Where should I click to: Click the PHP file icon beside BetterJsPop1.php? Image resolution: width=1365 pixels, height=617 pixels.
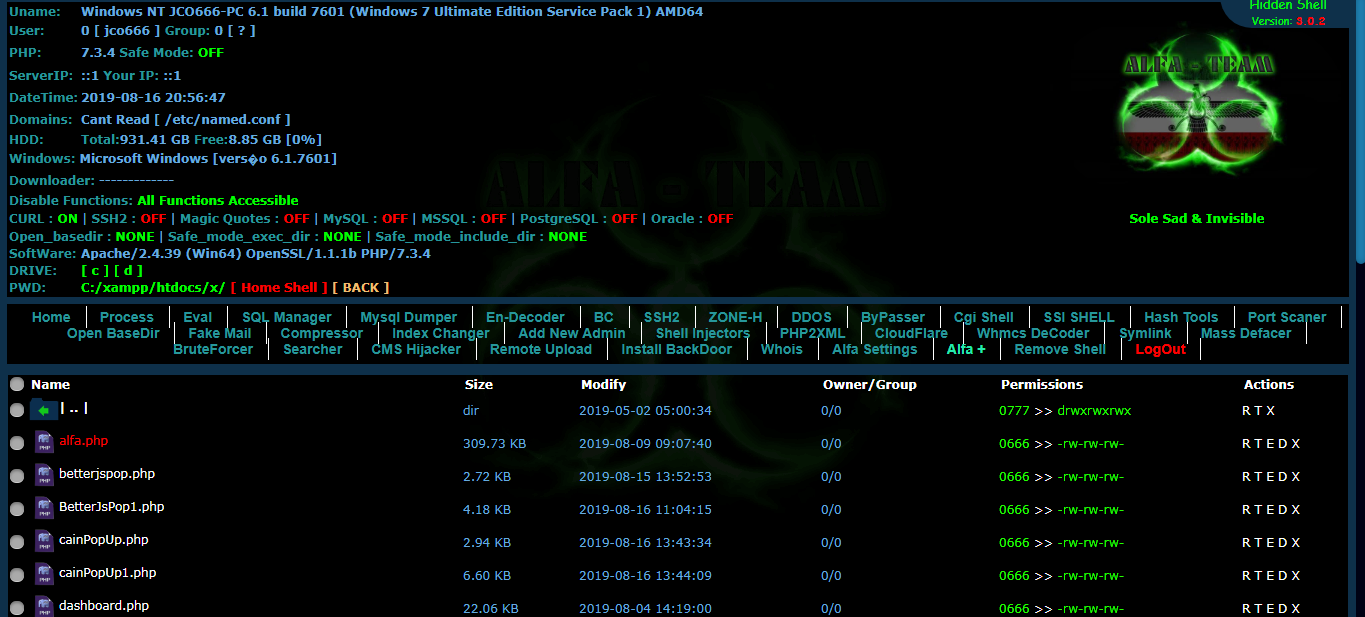tap(44, 508)
